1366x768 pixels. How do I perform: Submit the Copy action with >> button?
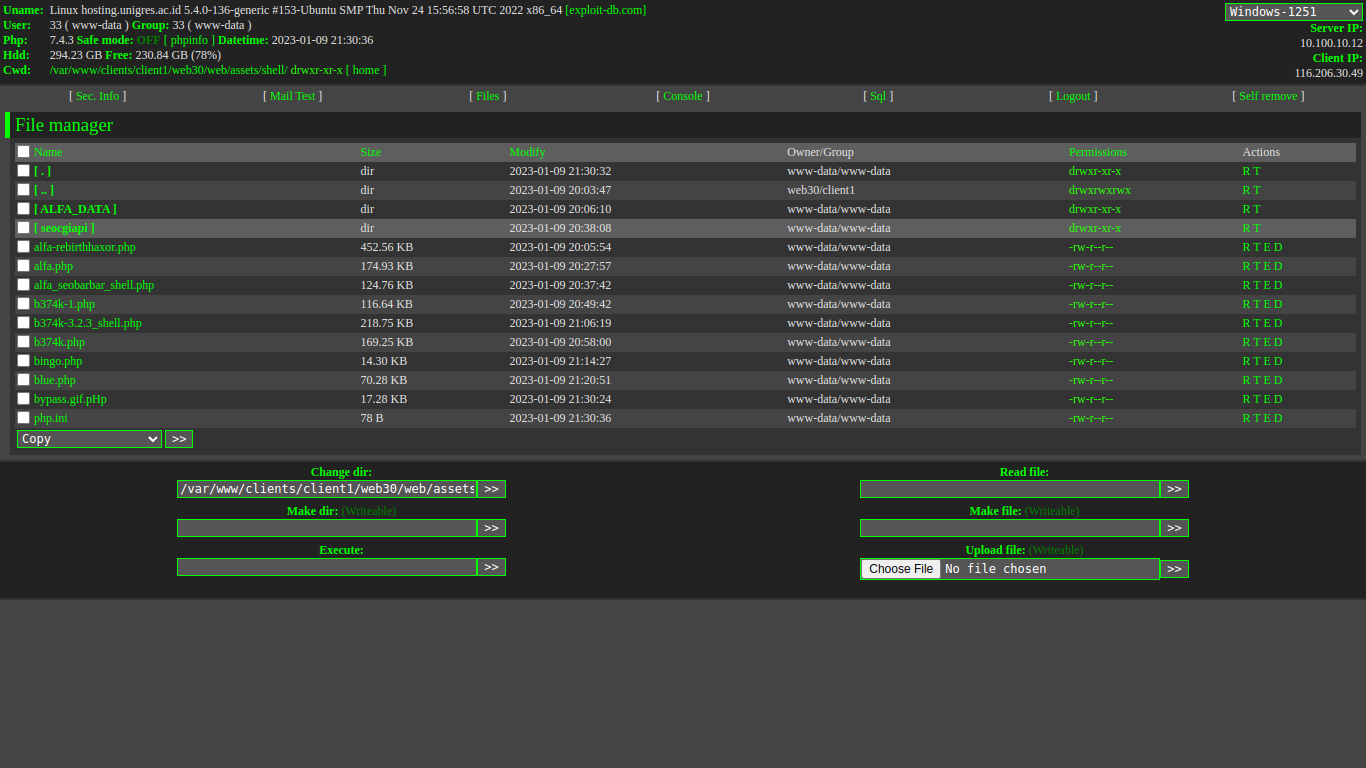[179, 439]
